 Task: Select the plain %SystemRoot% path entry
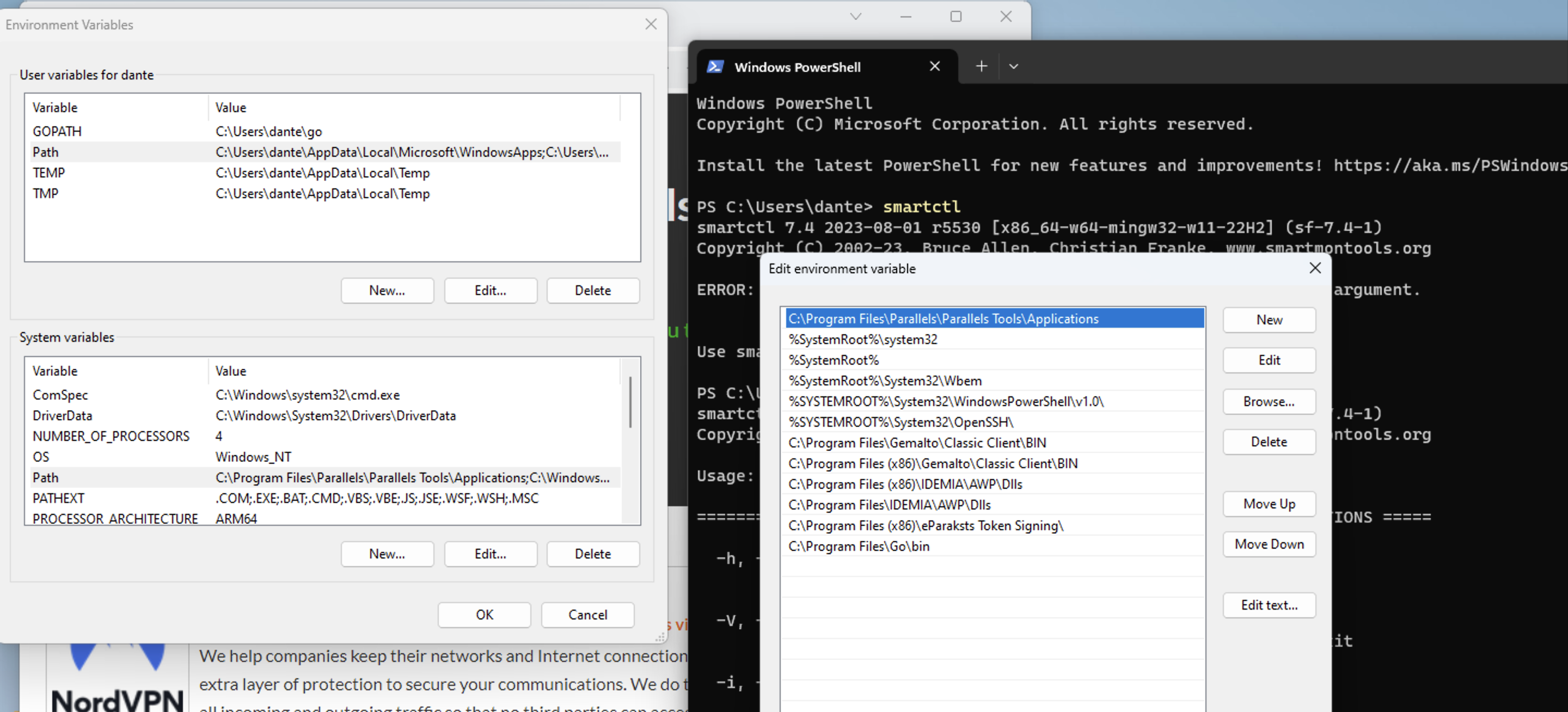point(994,360)
